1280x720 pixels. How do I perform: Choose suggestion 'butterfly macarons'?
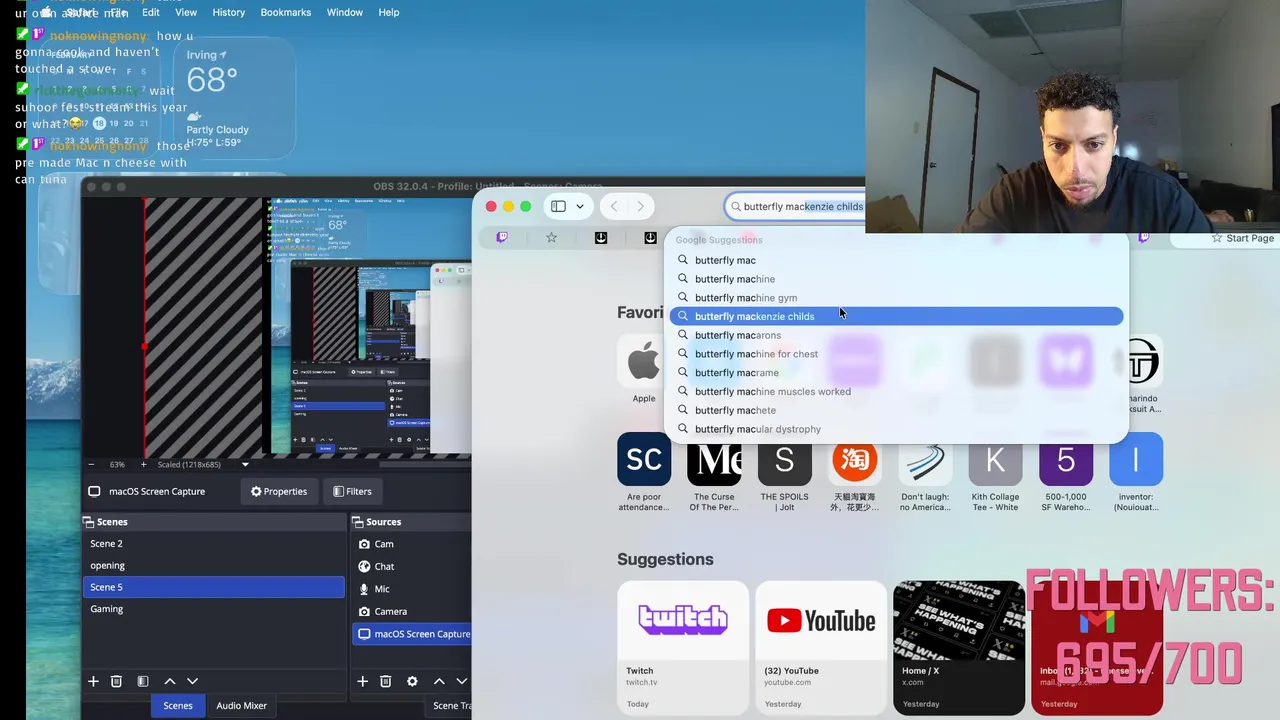coord(897,335)
